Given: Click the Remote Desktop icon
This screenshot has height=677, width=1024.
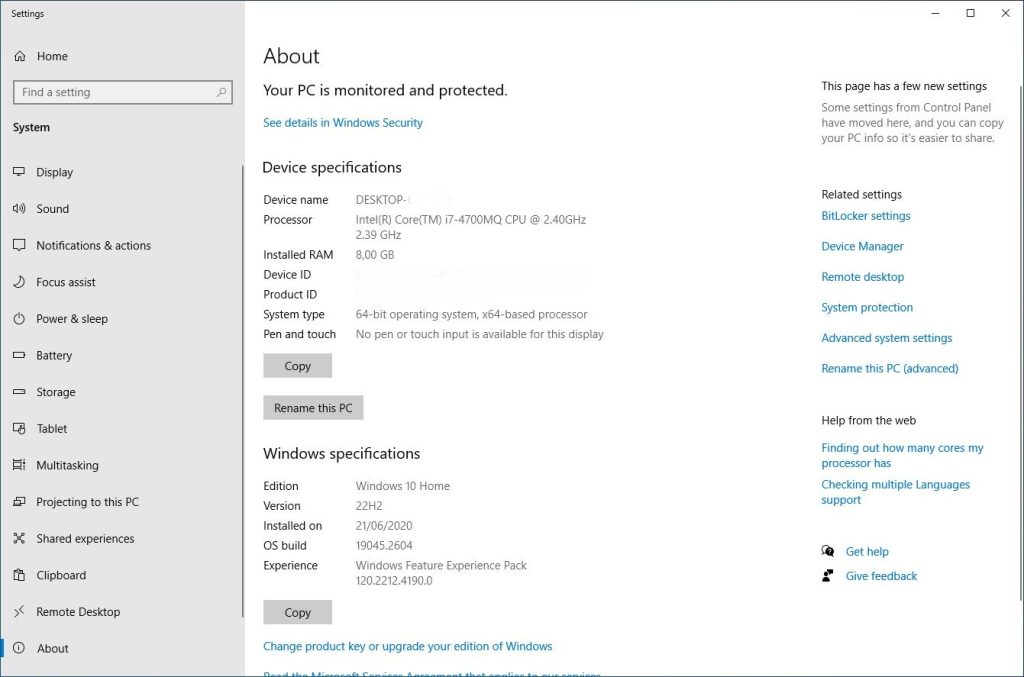Looking at the screenshot, I should 19,611.
